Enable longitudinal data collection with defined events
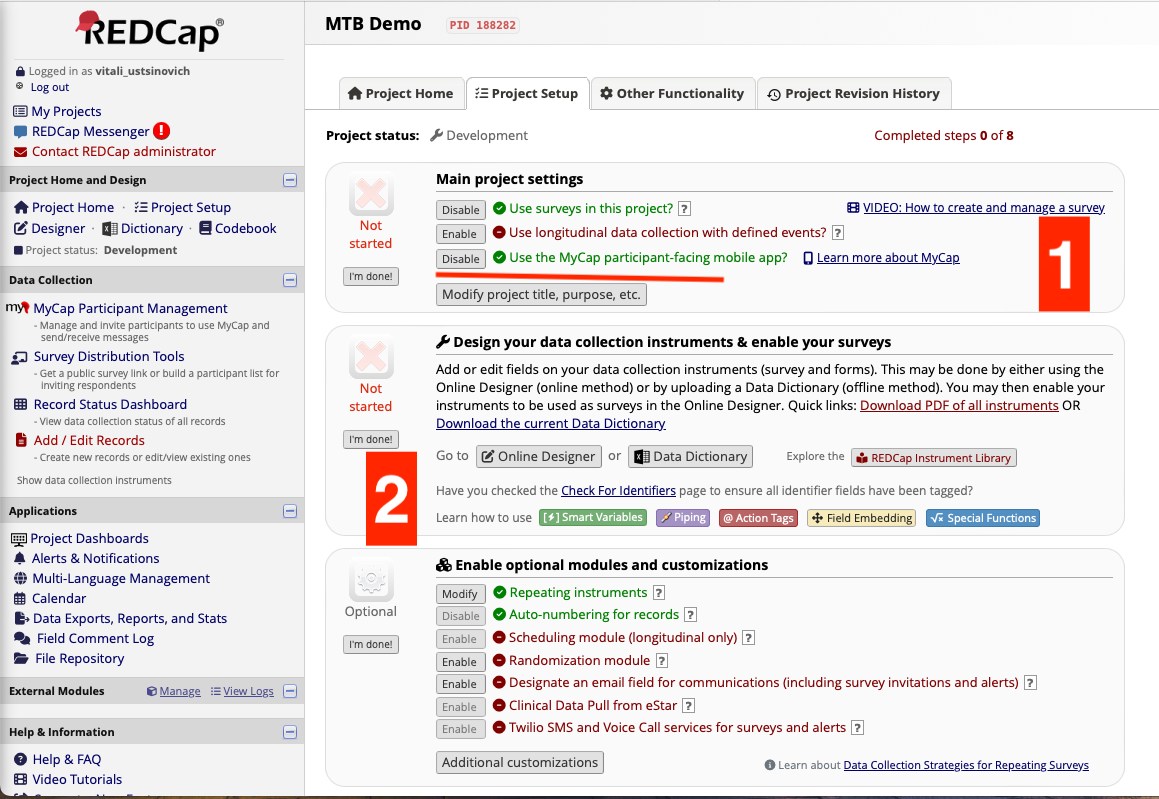This screenshot has width=1159, height=799. click(460, 234)
